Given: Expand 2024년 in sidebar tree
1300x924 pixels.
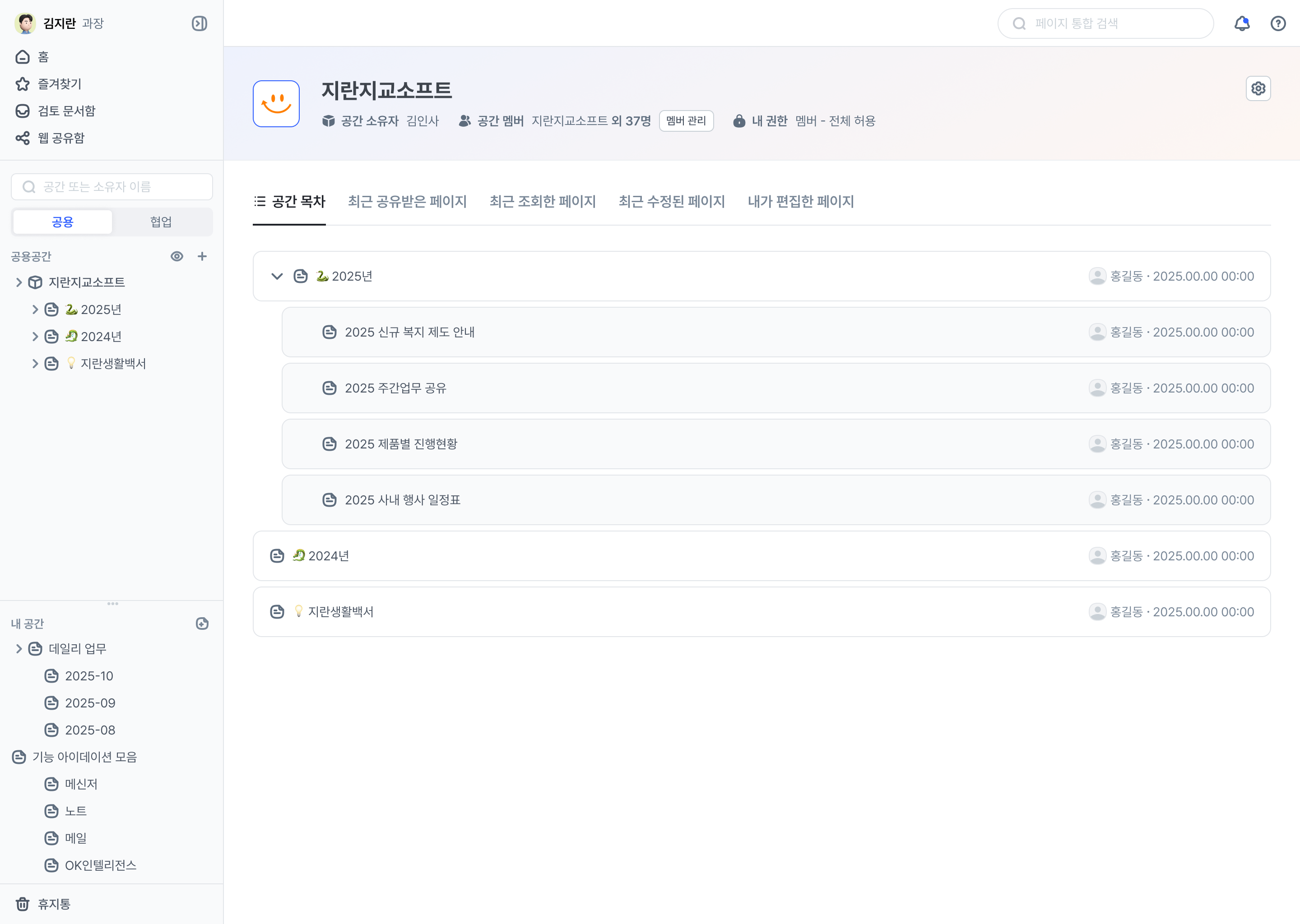Looking at the screenshot, I should (35, 337).
